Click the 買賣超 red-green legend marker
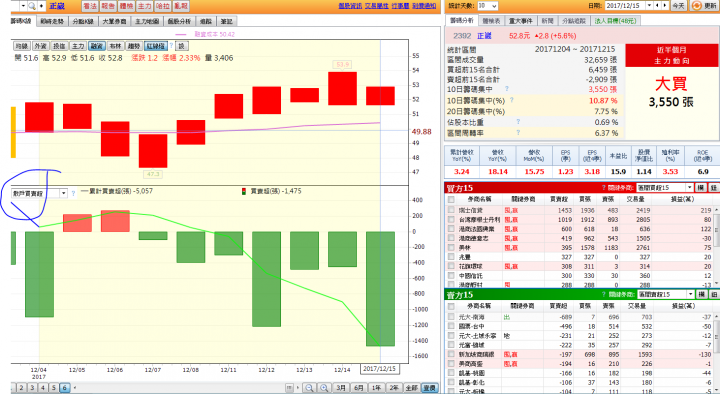720x394 pixels. point(244,191)
